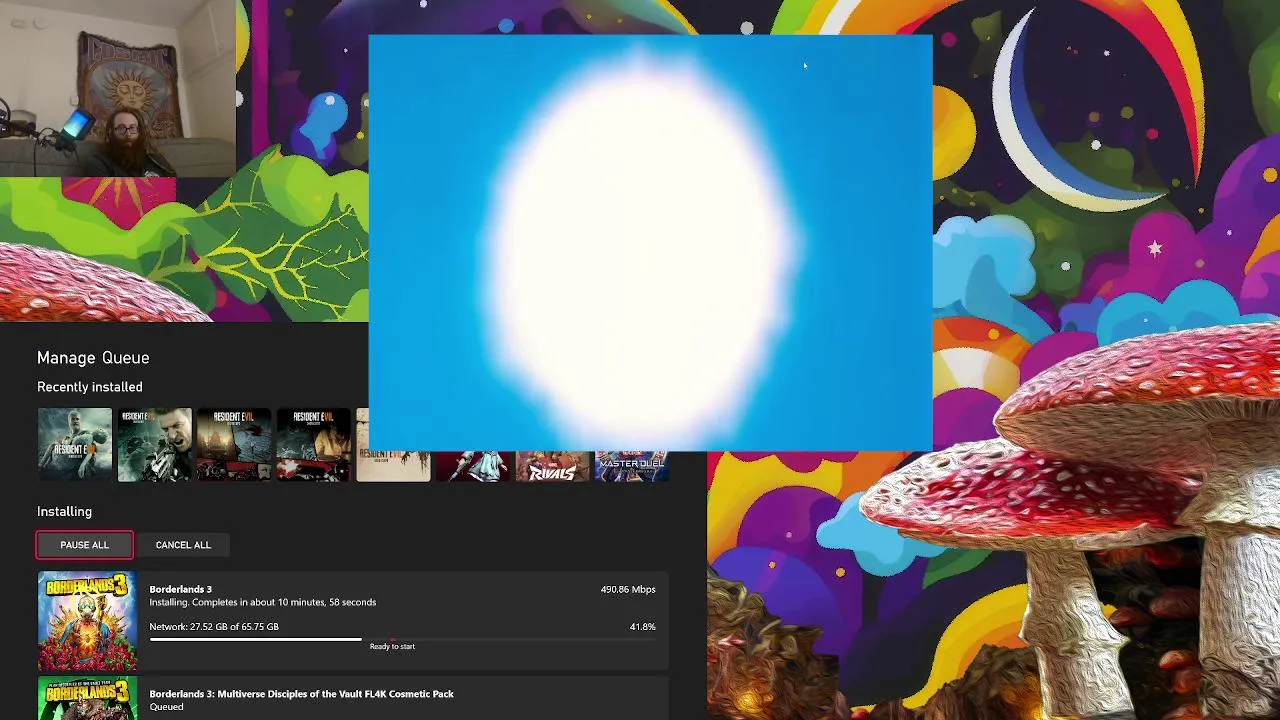The height and width of the screenshot is (720, 1280).
Task: Click the Network 27.52 GB of 65.75 GB text
Action: coord(214,627)
